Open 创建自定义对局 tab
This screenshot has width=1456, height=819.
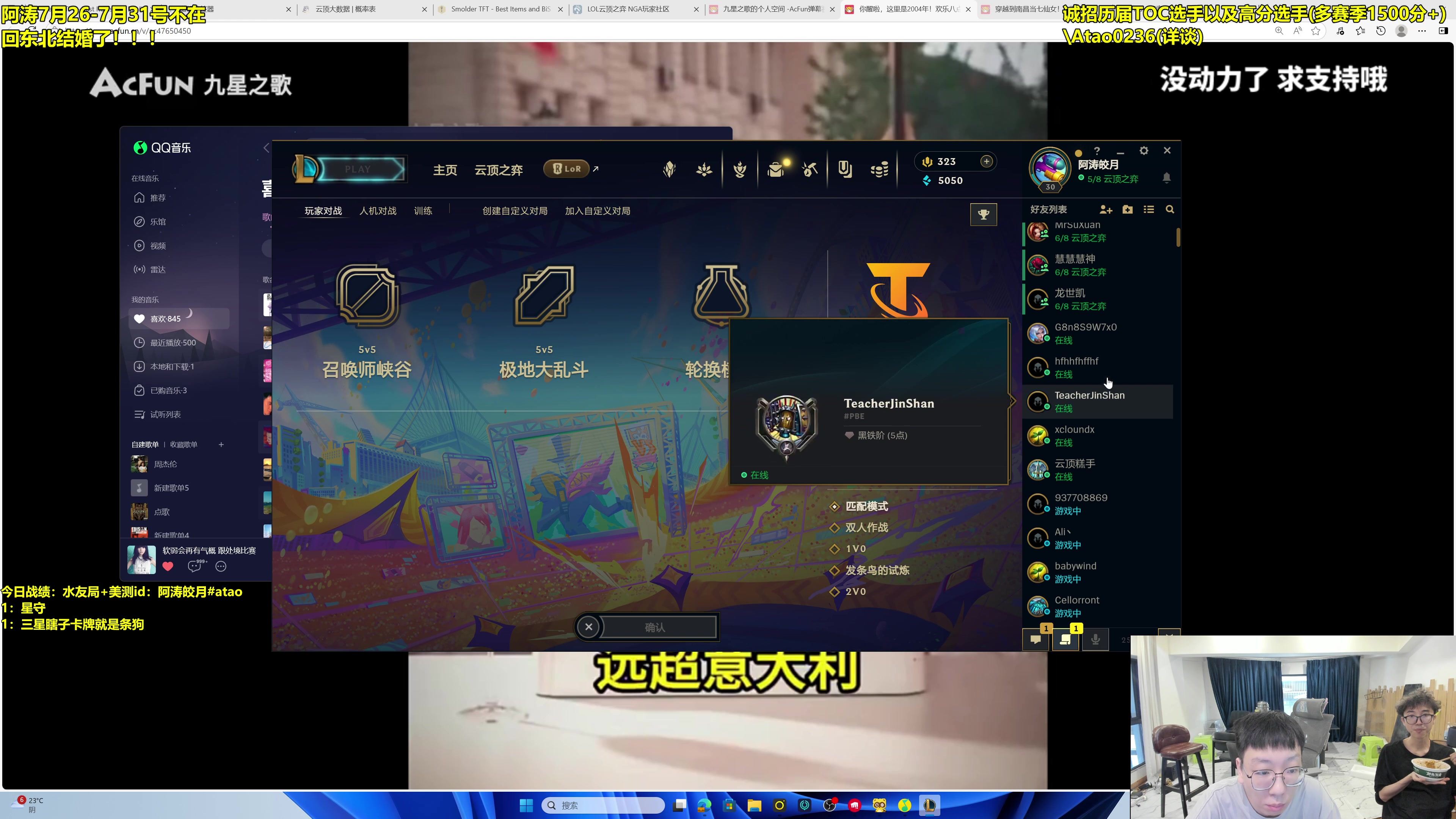(x=515, y=211)
